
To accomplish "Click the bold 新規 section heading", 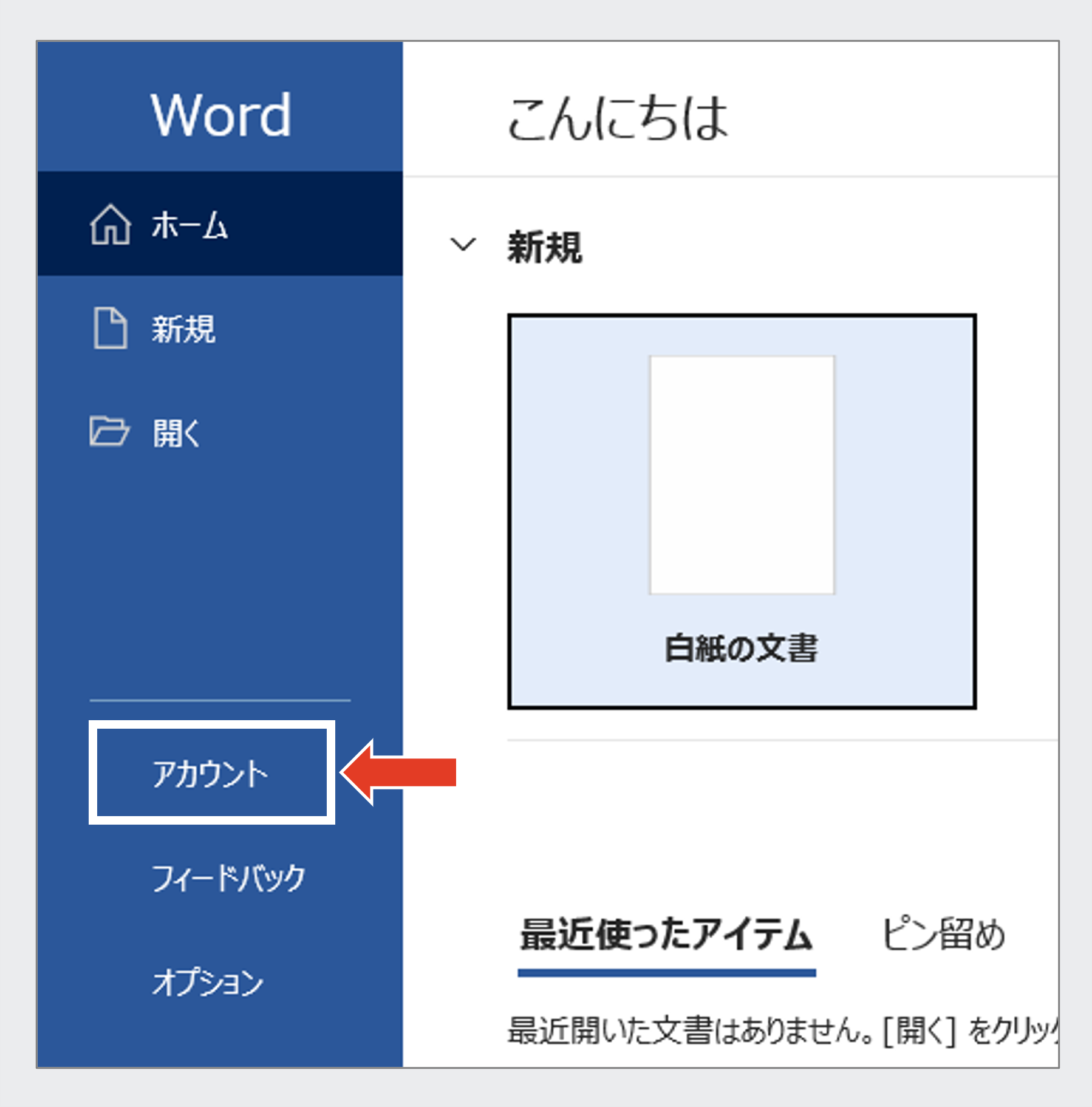I will 545,248.
